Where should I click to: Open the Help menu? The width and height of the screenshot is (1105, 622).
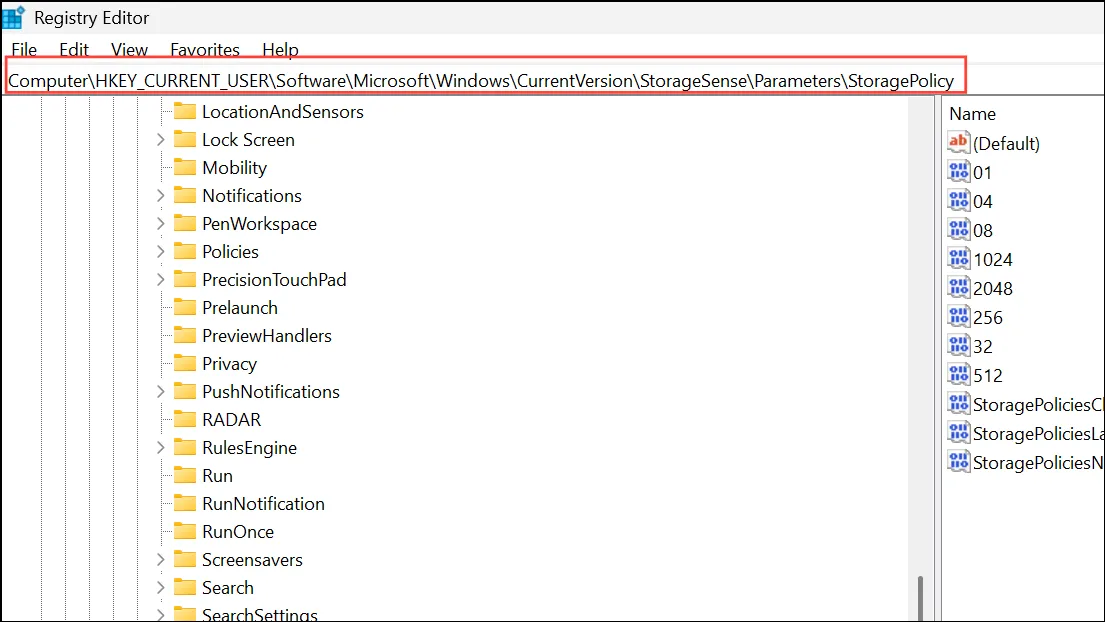click(x=280, y=50)
